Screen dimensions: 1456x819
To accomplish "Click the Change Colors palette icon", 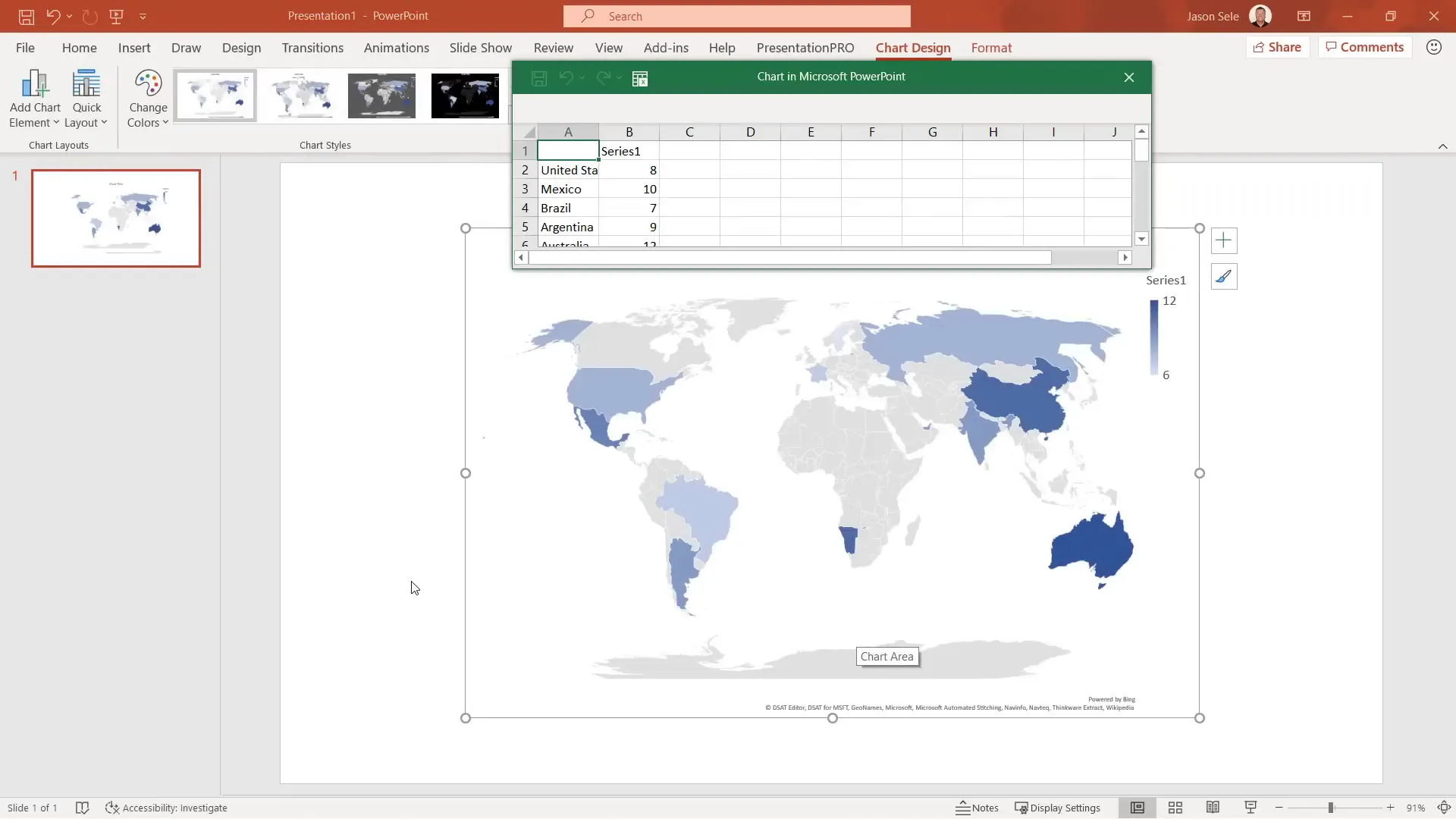I will (x=148, y=84).
